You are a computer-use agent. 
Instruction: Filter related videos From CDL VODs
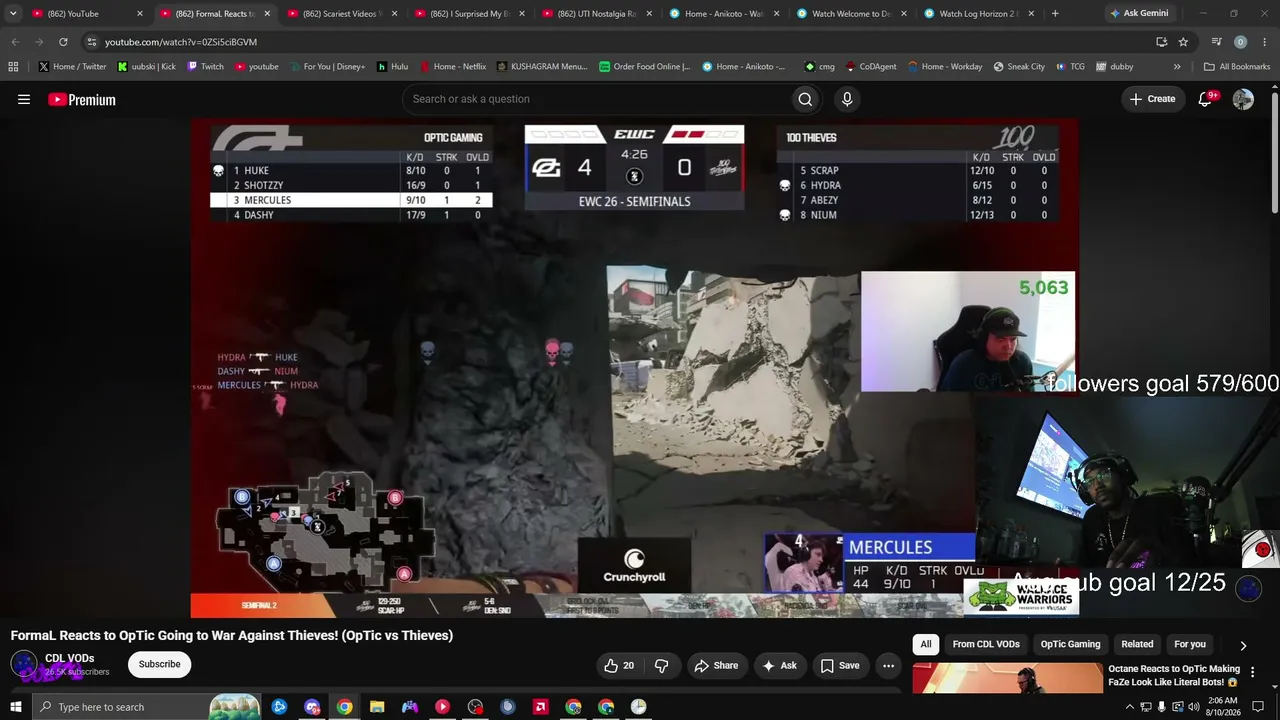(x=986, y=645)
